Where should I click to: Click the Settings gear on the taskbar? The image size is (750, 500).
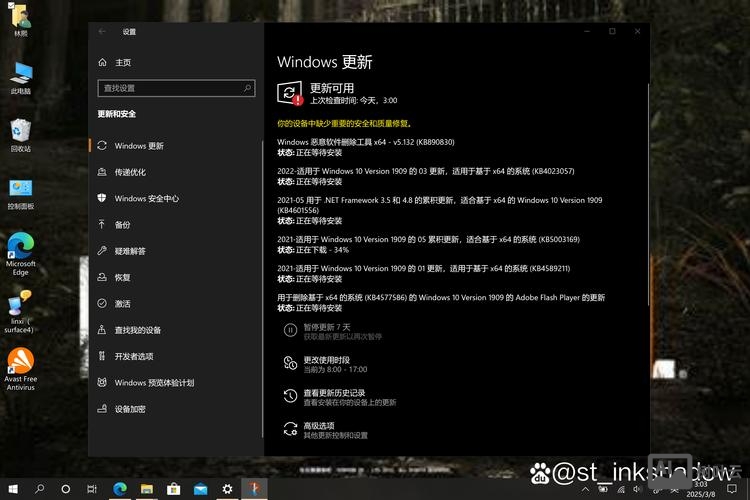(227, 489)
